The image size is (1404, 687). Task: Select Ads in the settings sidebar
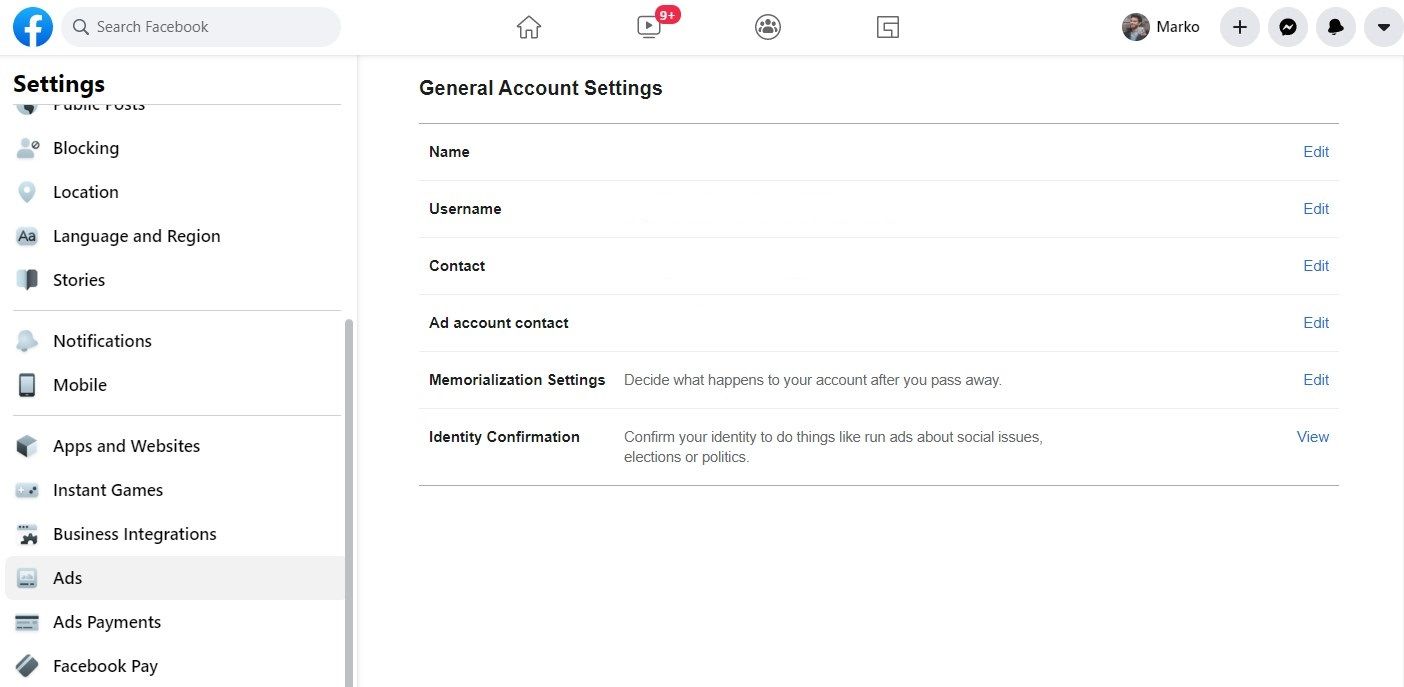(x=176, y=578)
